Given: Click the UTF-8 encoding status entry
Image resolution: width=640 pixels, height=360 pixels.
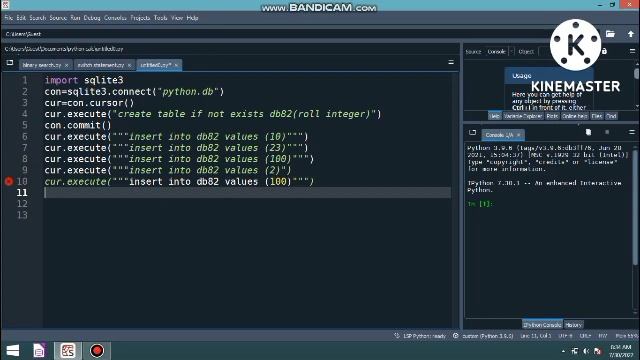Looking at the screenshot, I should (x=565, y=336).
